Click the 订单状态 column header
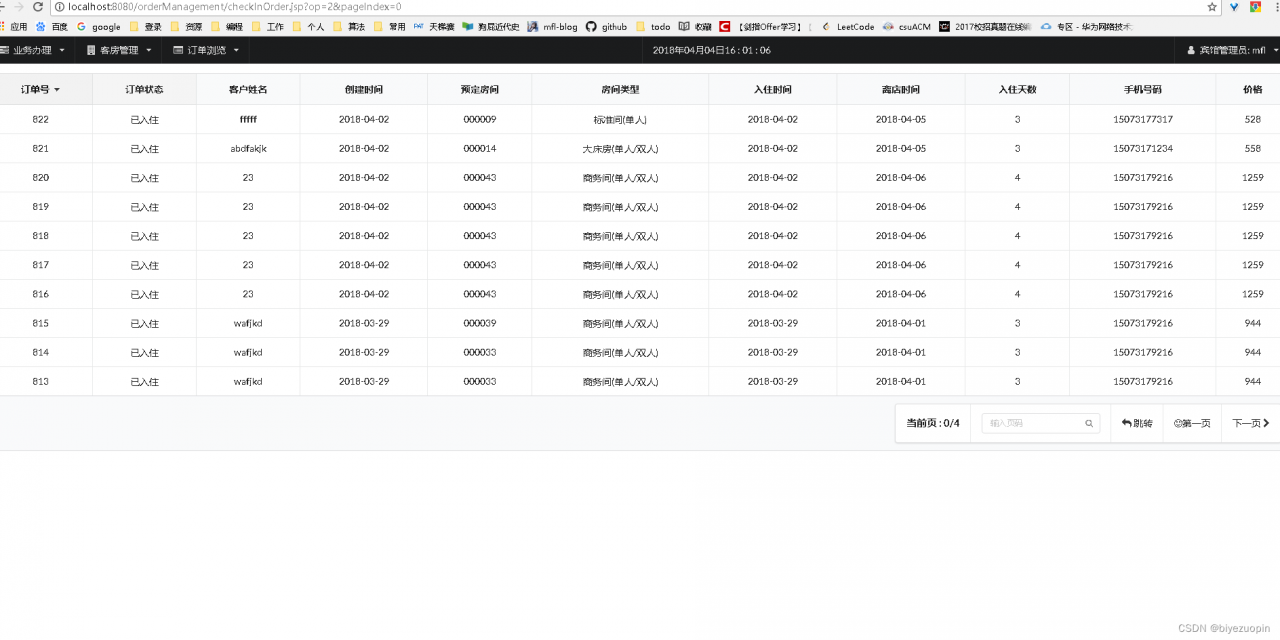The height and width of the screenshot is (640, 1280). pos(144,89)
